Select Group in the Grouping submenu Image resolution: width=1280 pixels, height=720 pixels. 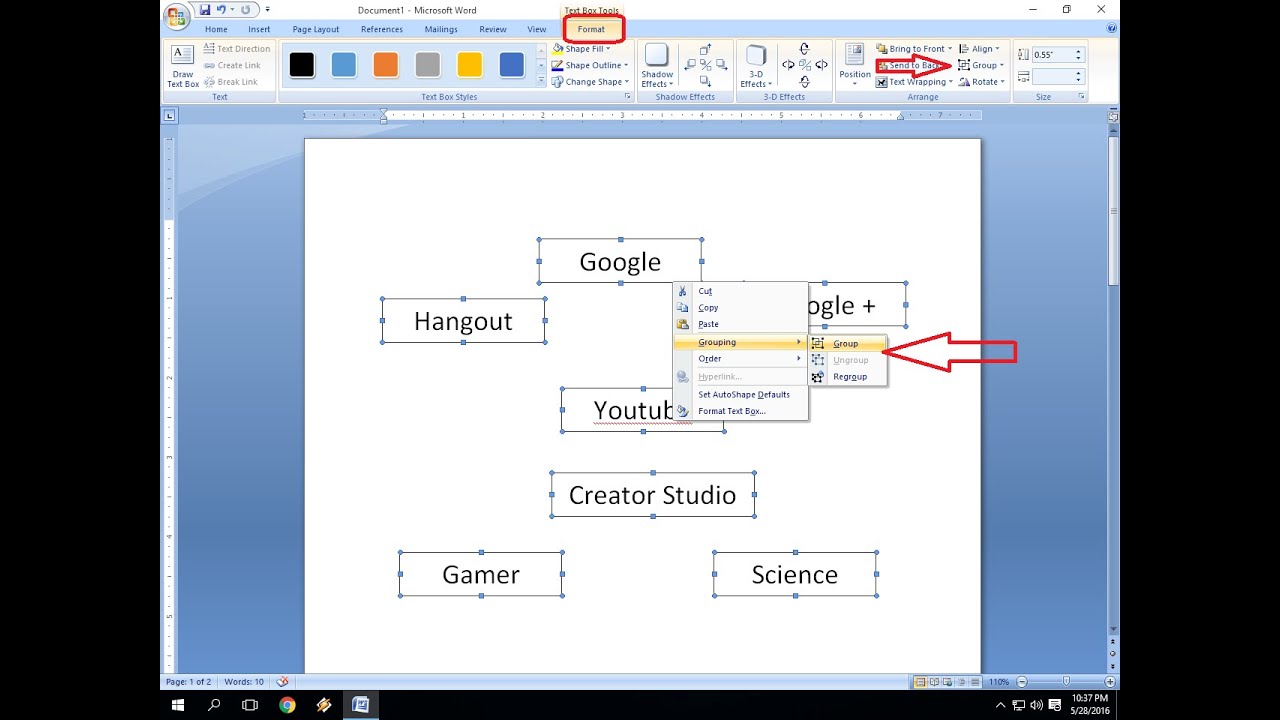(x=847, y=343)
